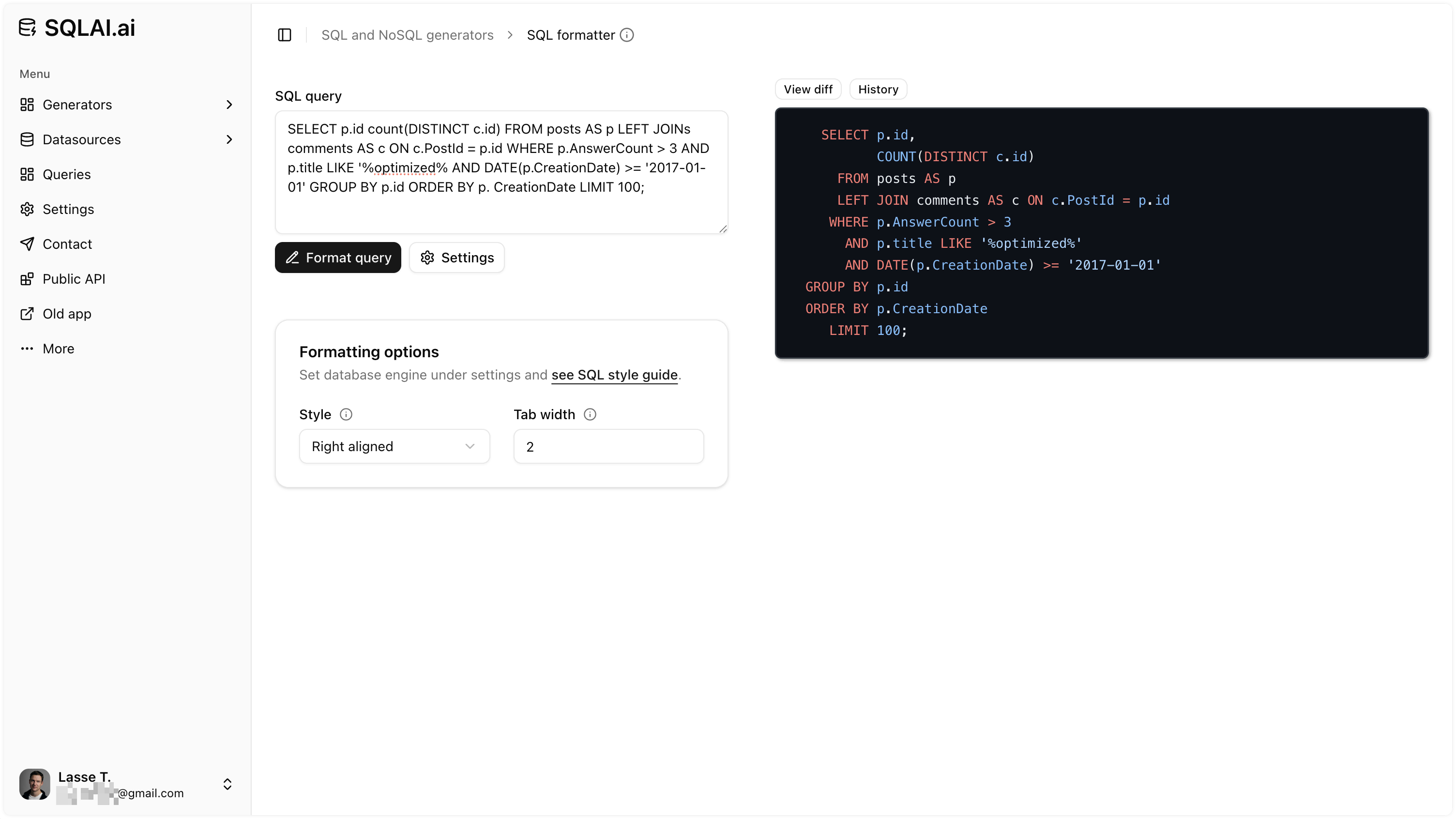Click the View diff control
1456x819 pixels.
(x=808, y=89)
